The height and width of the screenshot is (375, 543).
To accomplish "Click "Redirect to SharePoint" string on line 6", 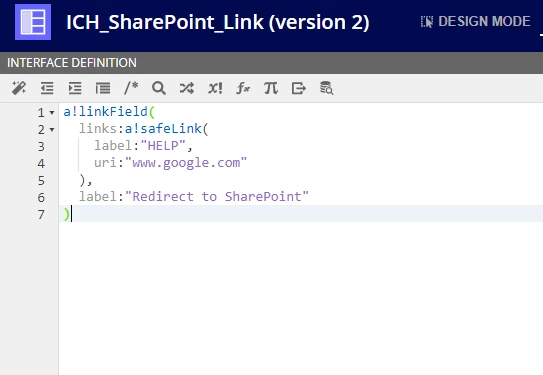I will click(217, 197).
